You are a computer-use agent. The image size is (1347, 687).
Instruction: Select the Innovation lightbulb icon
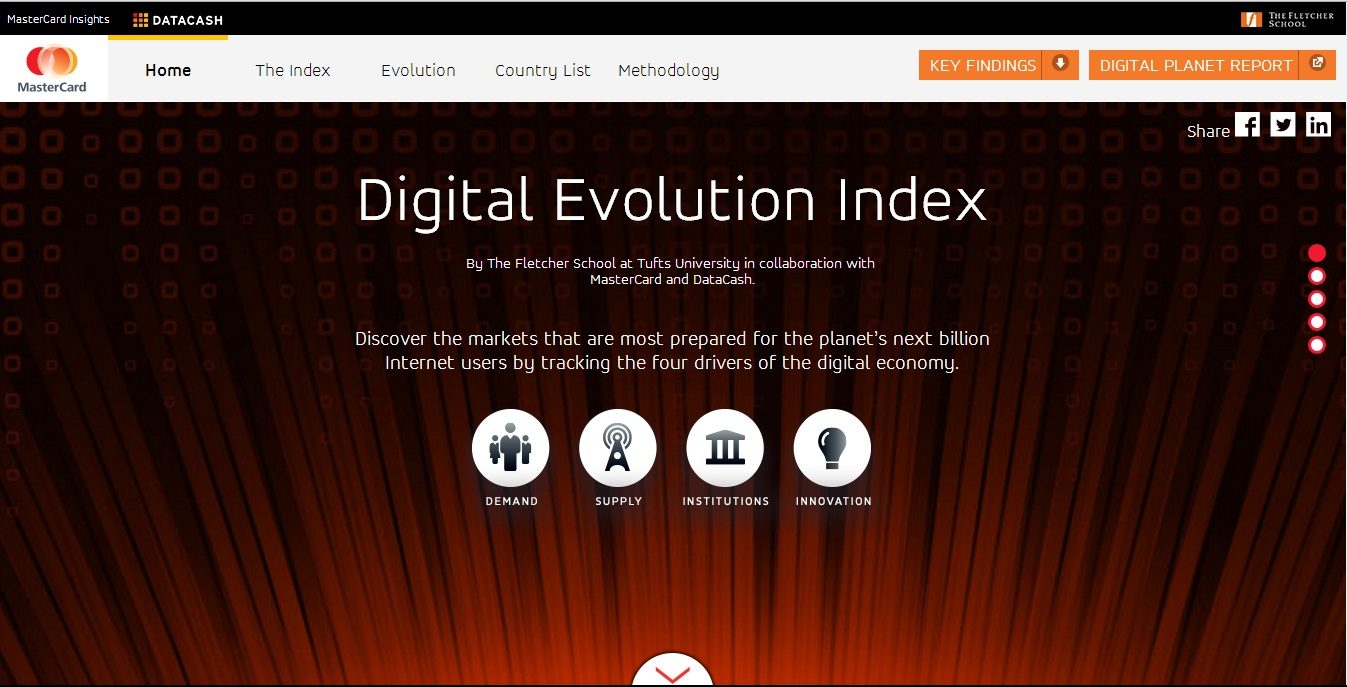[x=832, y=448]
